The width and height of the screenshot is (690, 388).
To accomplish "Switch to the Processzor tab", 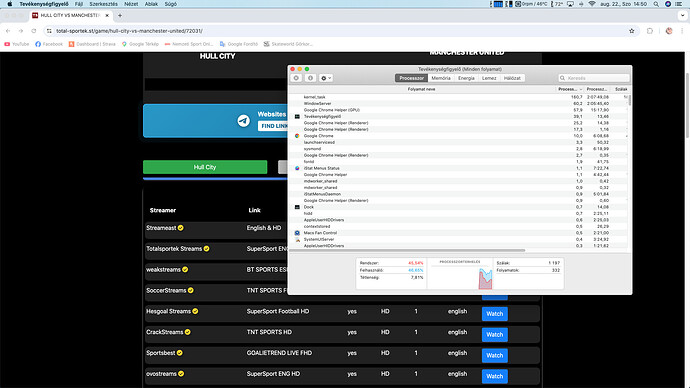I will [x=411, y=78].
